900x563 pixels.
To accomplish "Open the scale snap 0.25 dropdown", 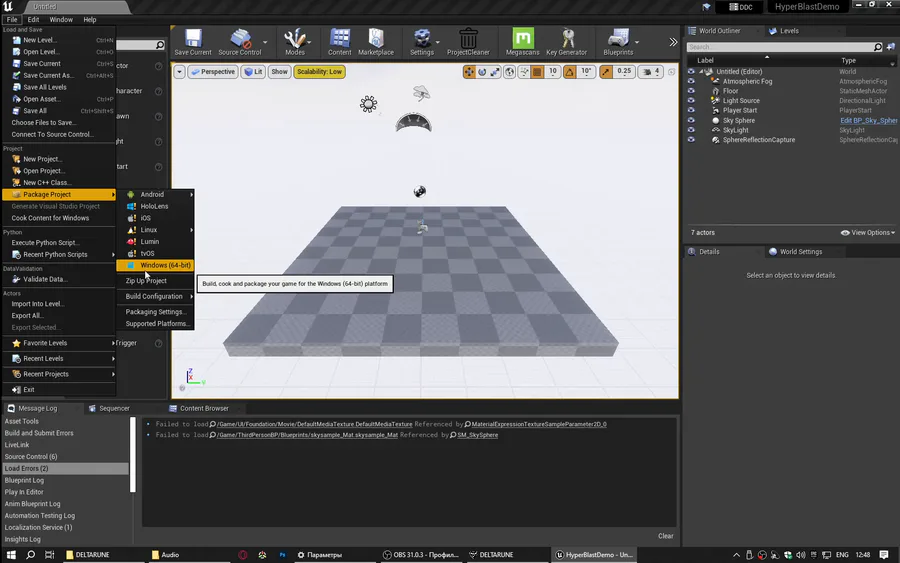I will coord(623,72).
